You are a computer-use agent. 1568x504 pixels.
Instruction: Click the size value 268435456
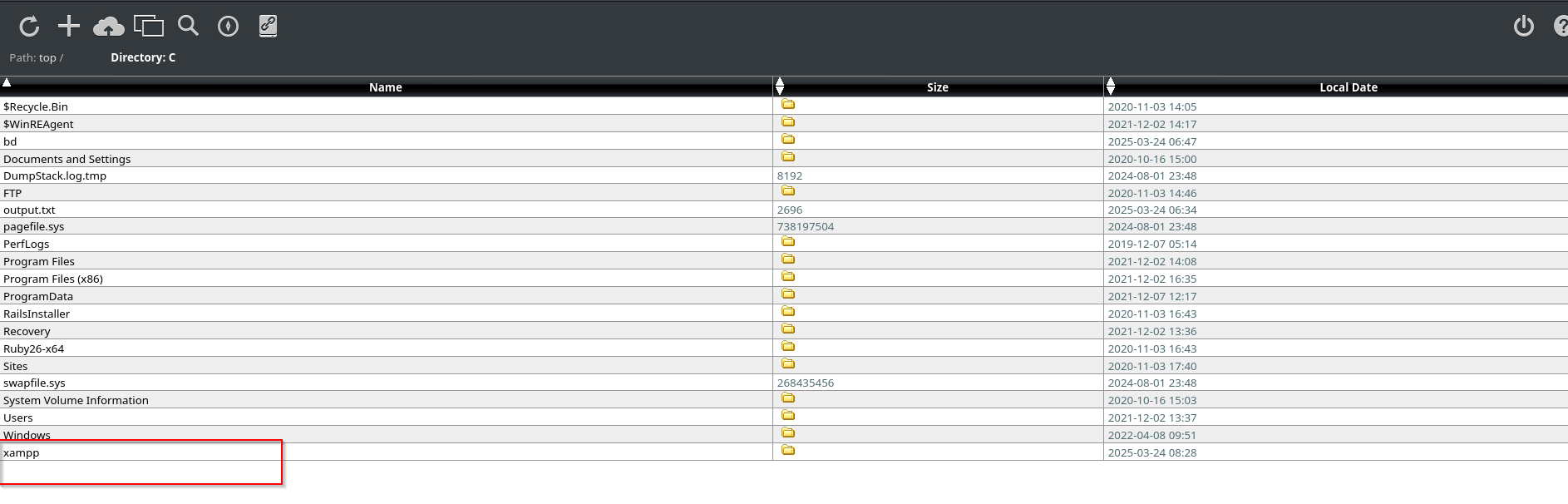point(806,383)
